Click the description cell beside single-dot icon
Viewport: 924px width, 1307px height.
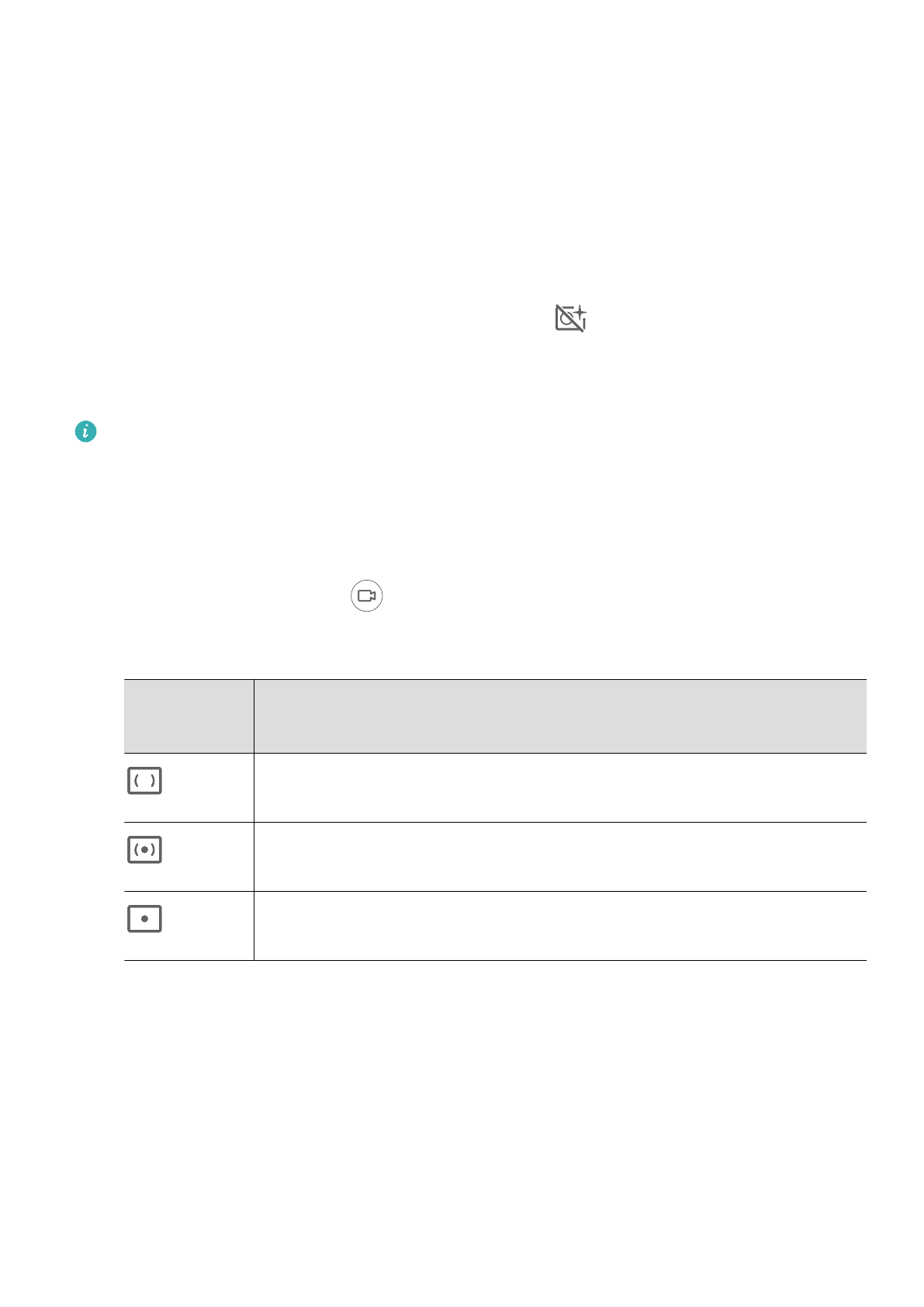(x=559, y=925)
